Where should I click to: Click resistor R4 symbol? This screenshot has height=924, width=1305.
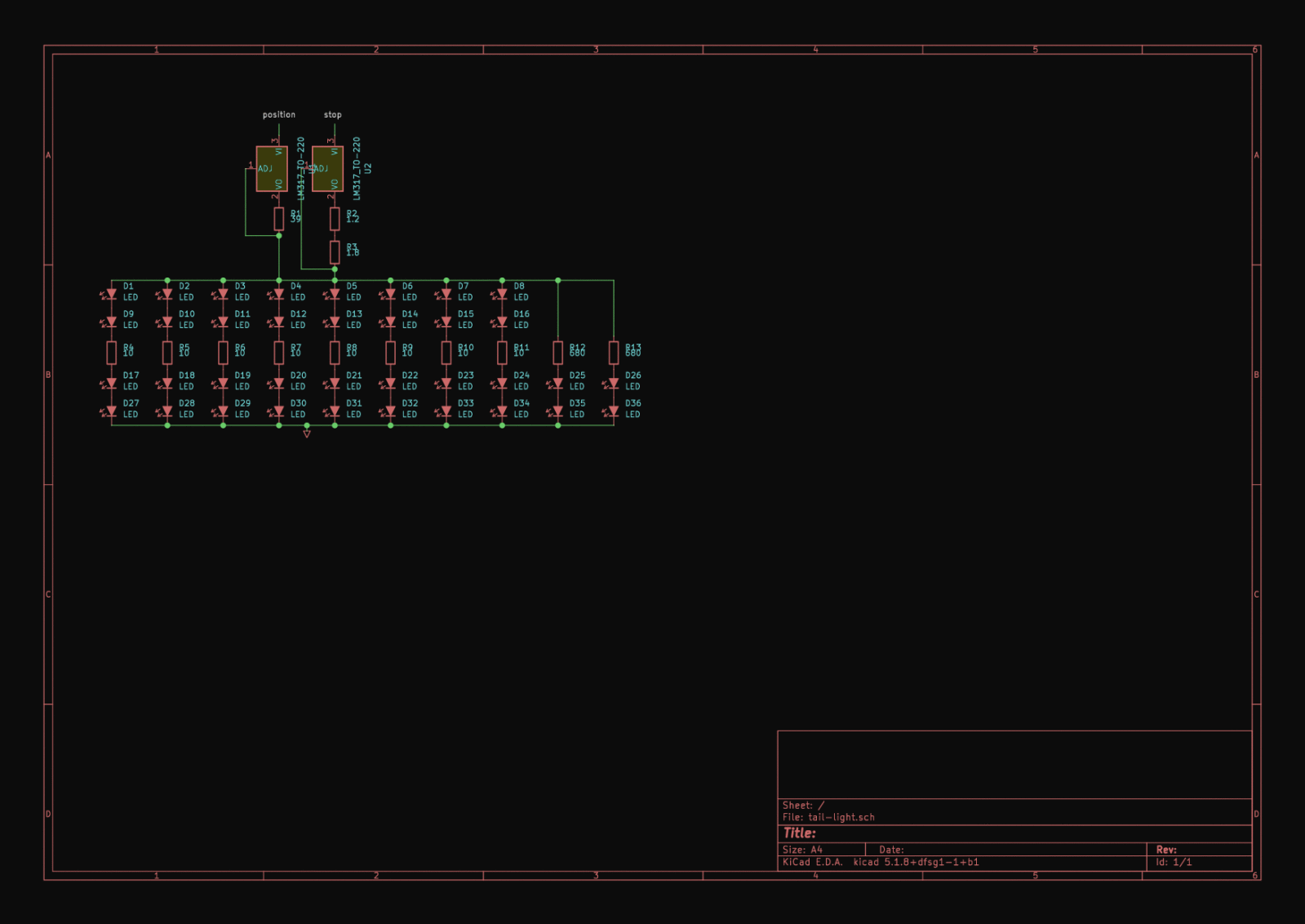pyautogui.click(x=112, y=352)
